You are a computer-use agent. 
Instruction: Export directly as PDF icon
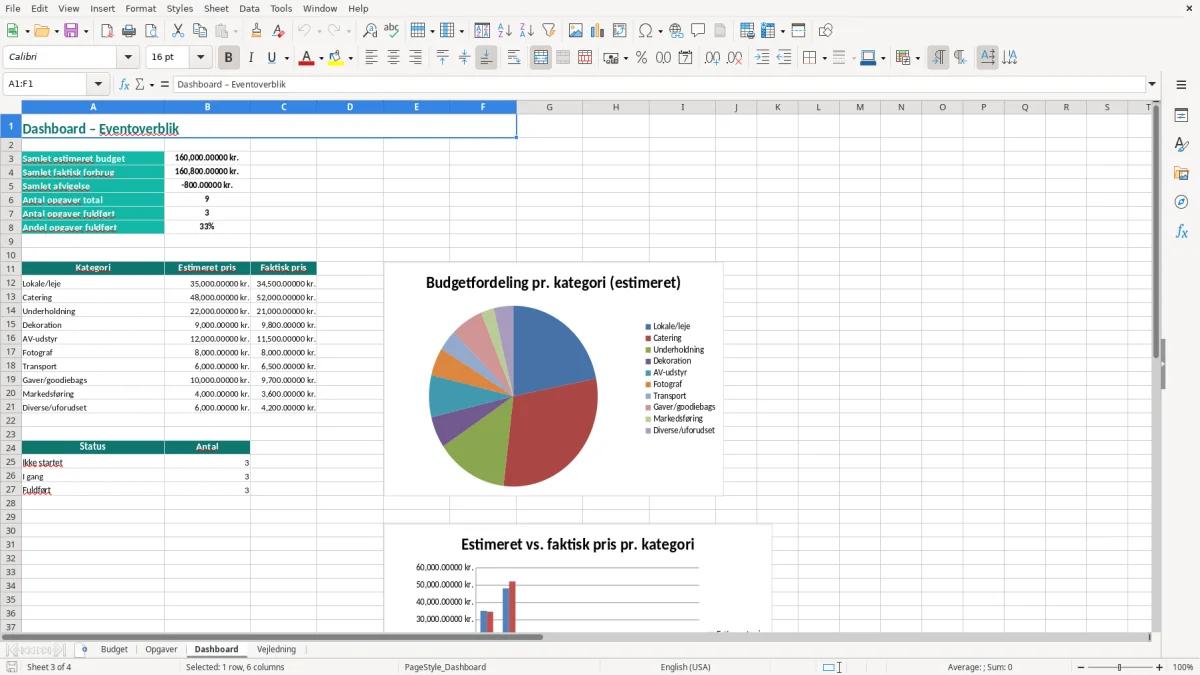[x=107, y=31]
